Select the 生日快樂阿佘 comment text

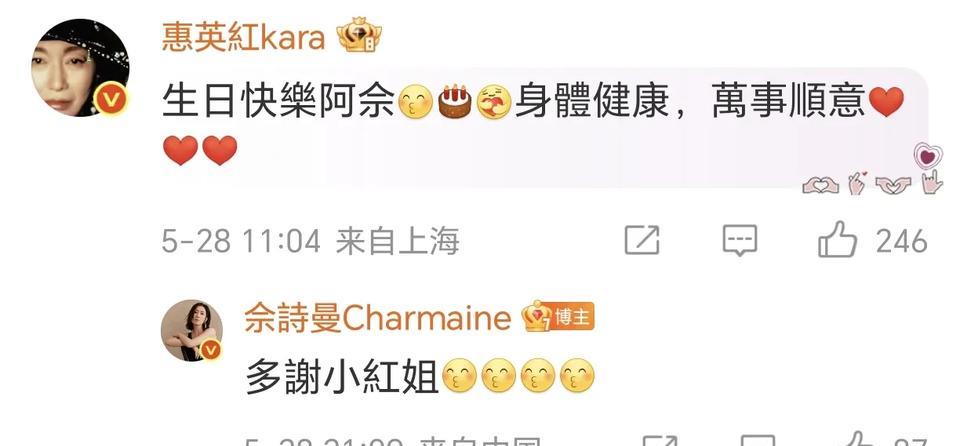277,102
